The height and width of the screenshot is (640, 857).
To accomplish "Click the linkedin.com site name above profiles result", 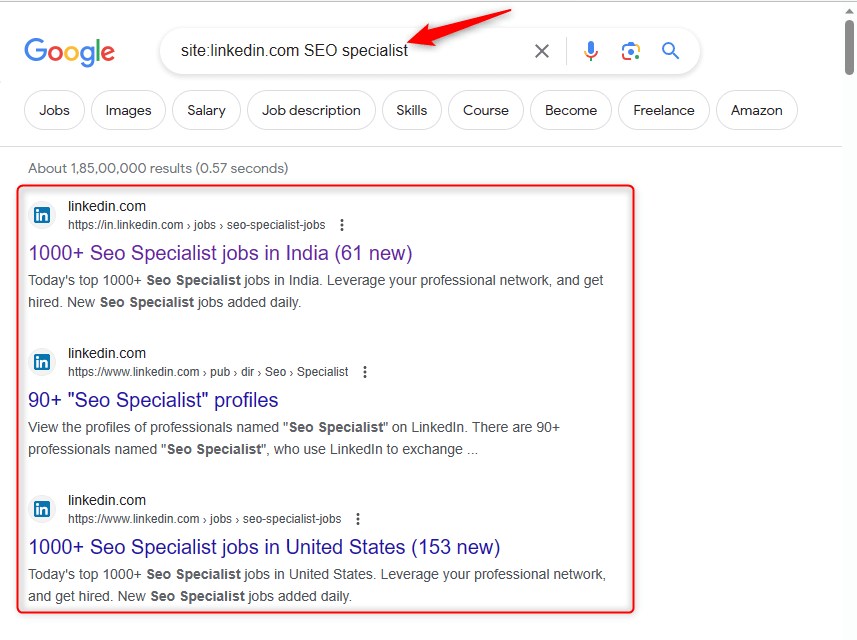I will pyautogui.click(x=107, y=353).
